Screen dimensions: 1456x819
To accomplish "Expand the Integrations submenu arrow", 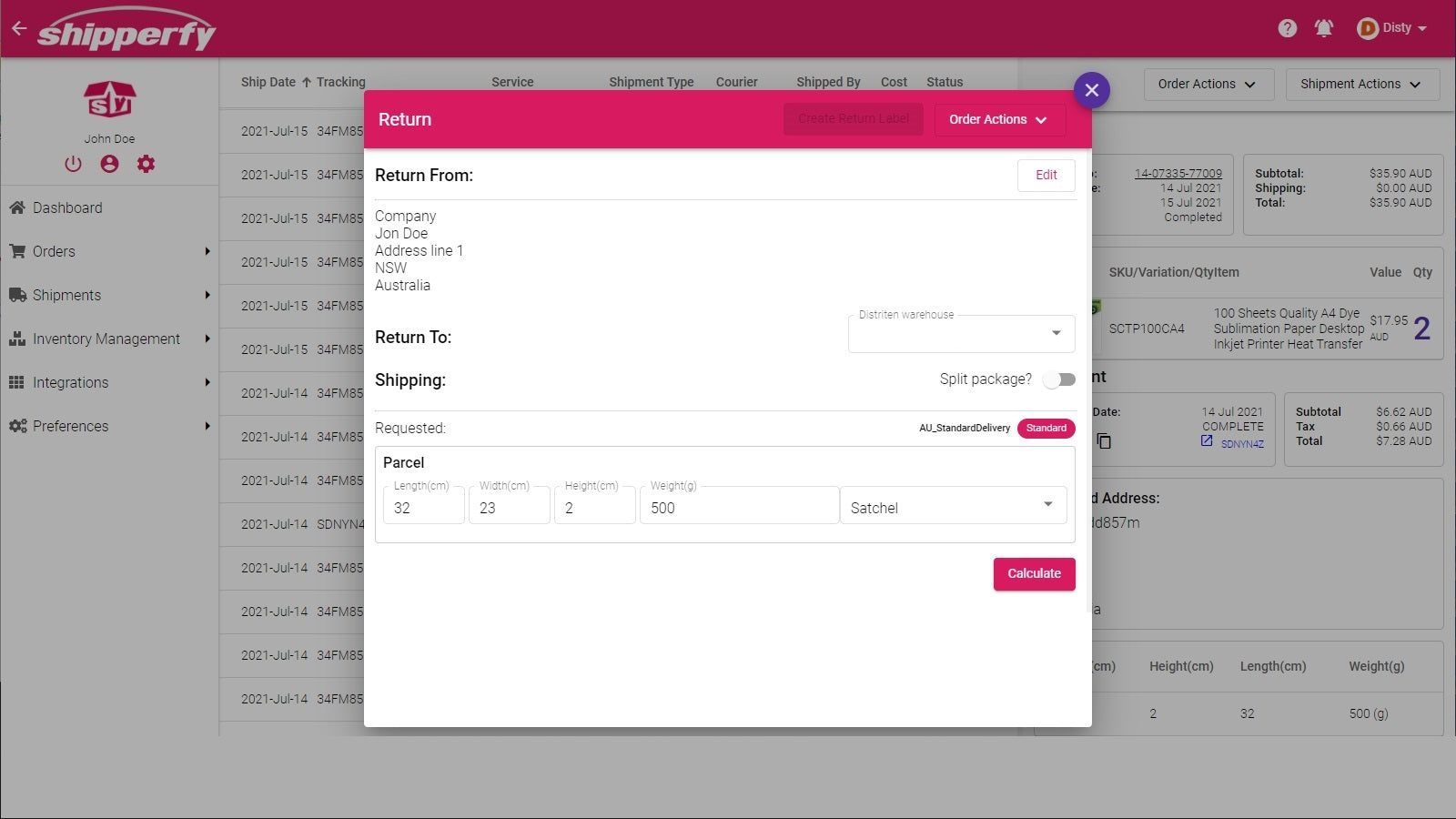I will click(207, 382).
